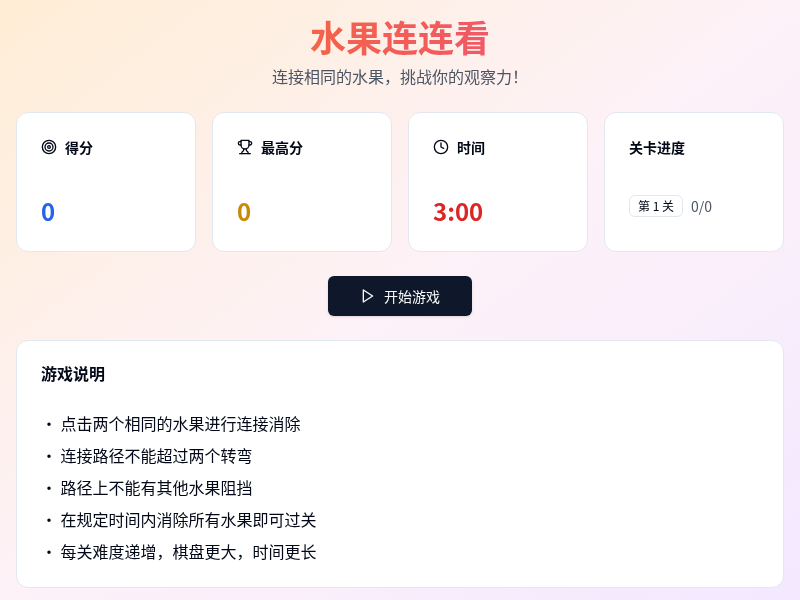
Task: Click instruction 连接路径不能超过两个转弯
Action: (x=157, y=456)
